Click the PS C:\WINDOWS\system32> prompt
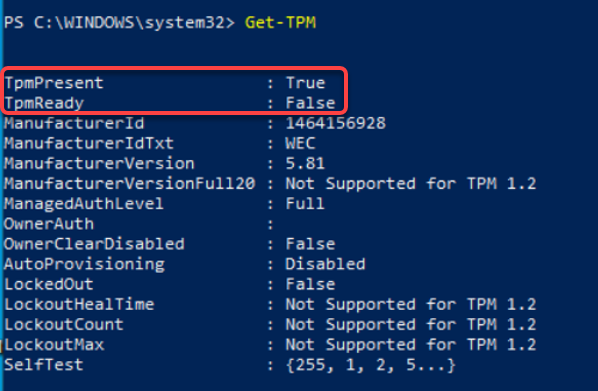598x391 pixels. point(119,23)
